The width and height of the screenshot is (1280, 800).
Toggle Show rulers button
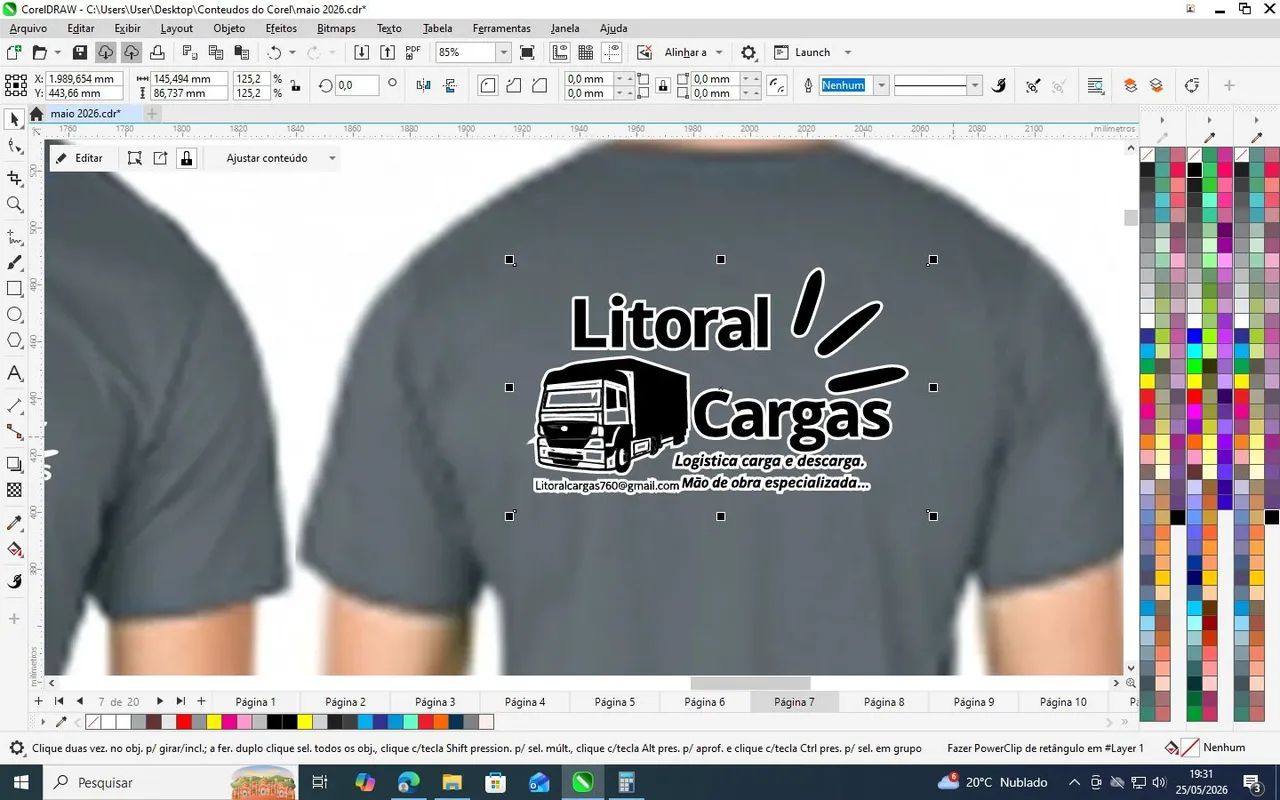coord(560,52)
